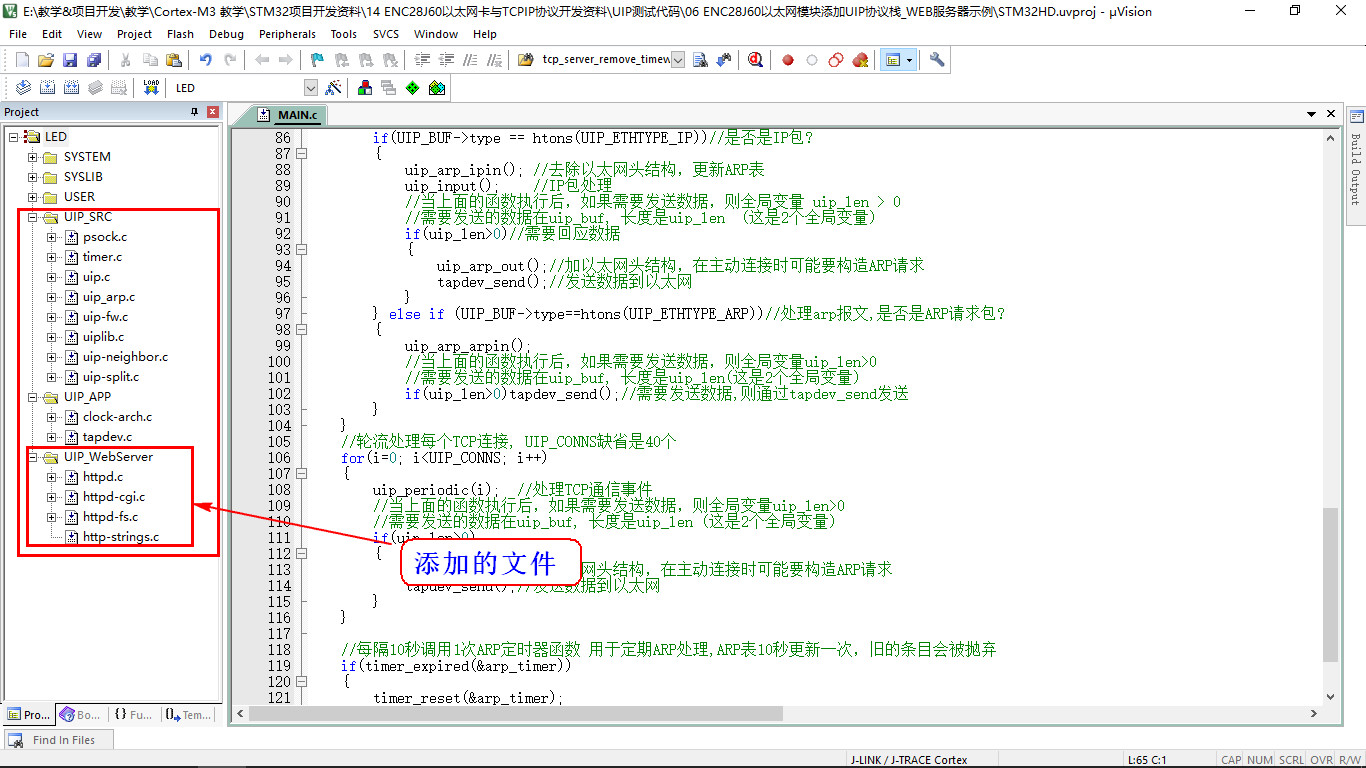Viewport: 1366px width, 768px height.
Task: Select httpd-cgi.c in the project tree
Action: click(114, 497)
